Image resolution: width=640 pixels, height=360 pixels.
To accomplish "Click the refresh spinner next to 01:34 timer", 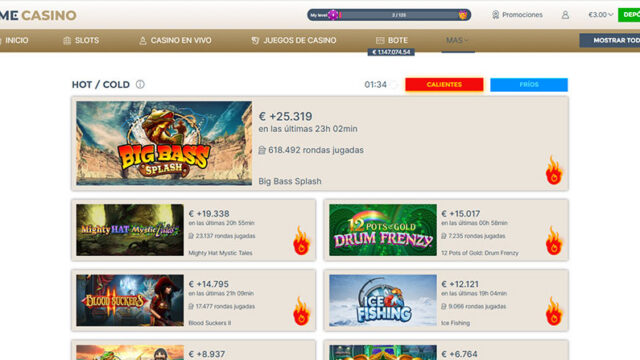I will (x=394, y=84).
